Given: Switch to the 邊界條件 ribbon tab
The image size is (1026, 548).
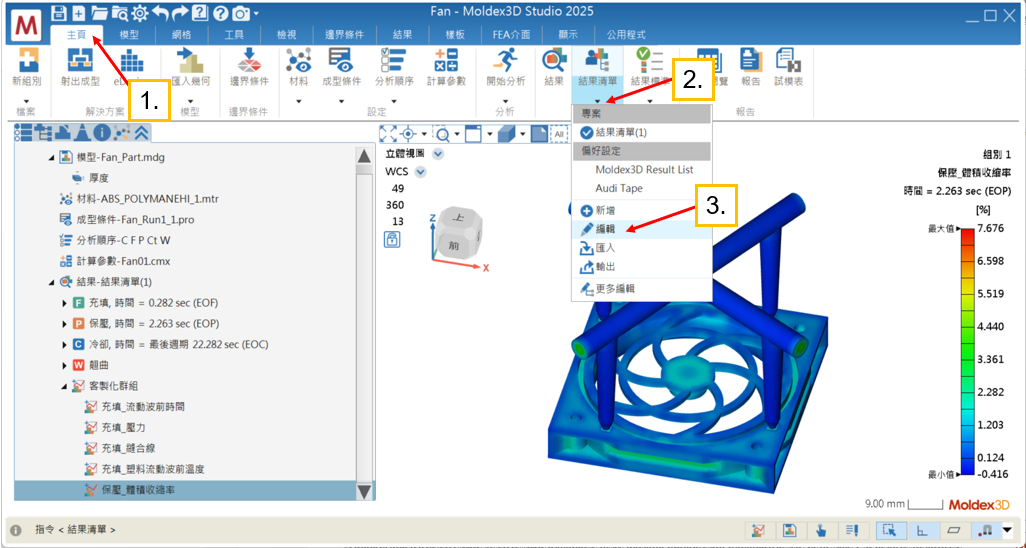Looking at the screenshot, I should 344,35.
